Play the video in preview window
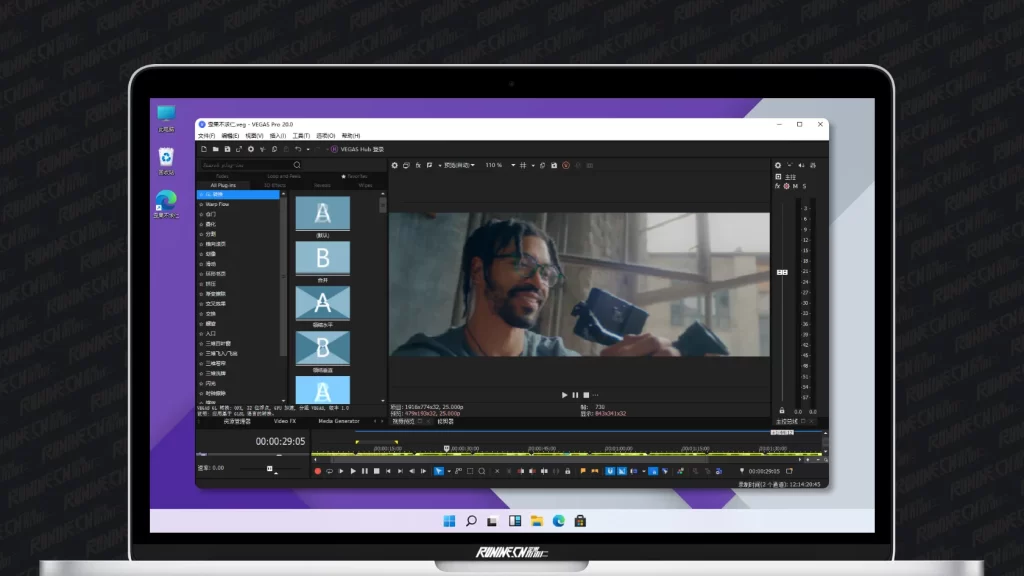1024x576 pixels. point(564,395)
